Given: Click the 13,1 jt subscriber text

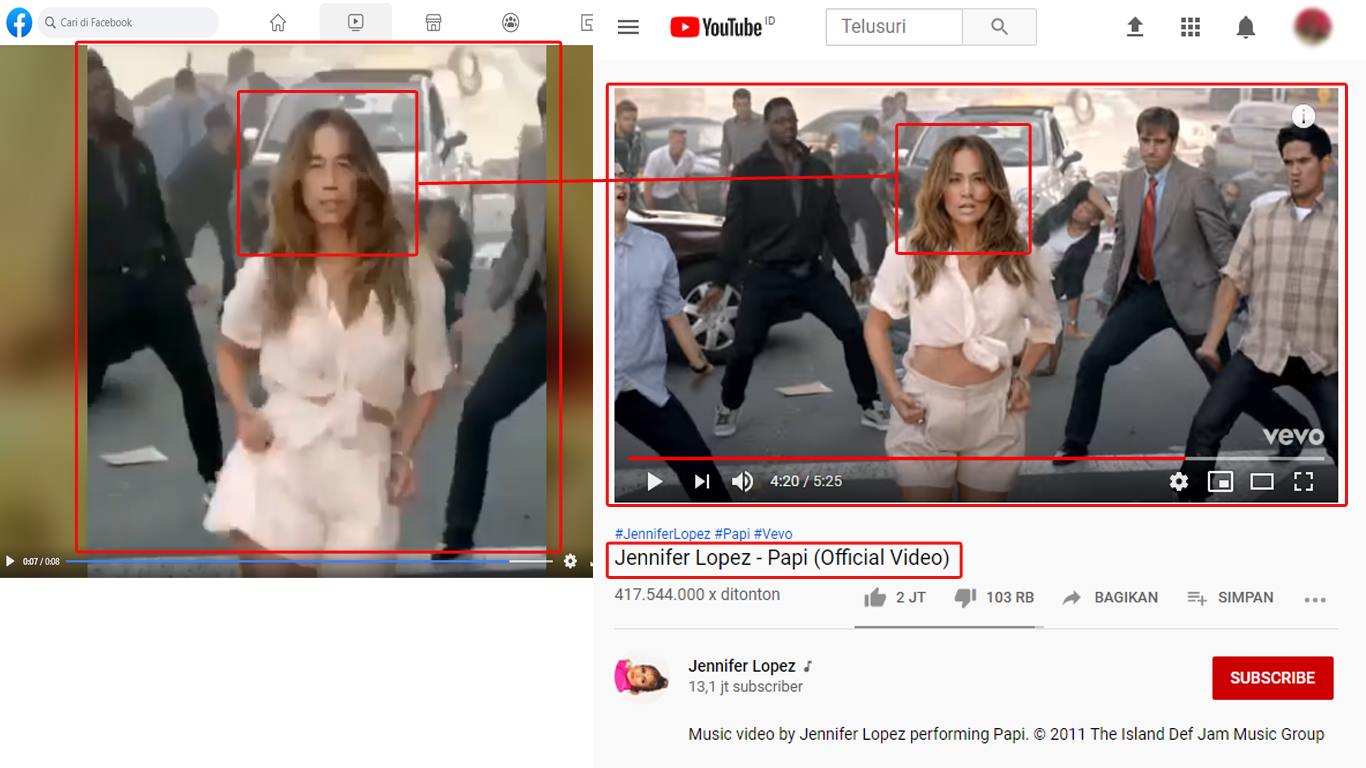Looking at the screenshot, I should tap(745, 687).
